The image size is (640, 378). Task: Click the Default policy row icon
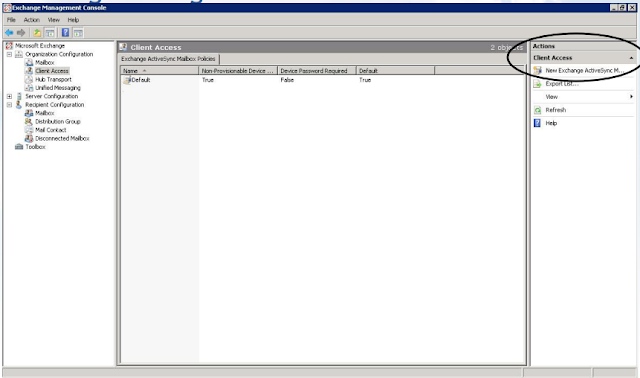pyautogui.click(x=127, y=80)
